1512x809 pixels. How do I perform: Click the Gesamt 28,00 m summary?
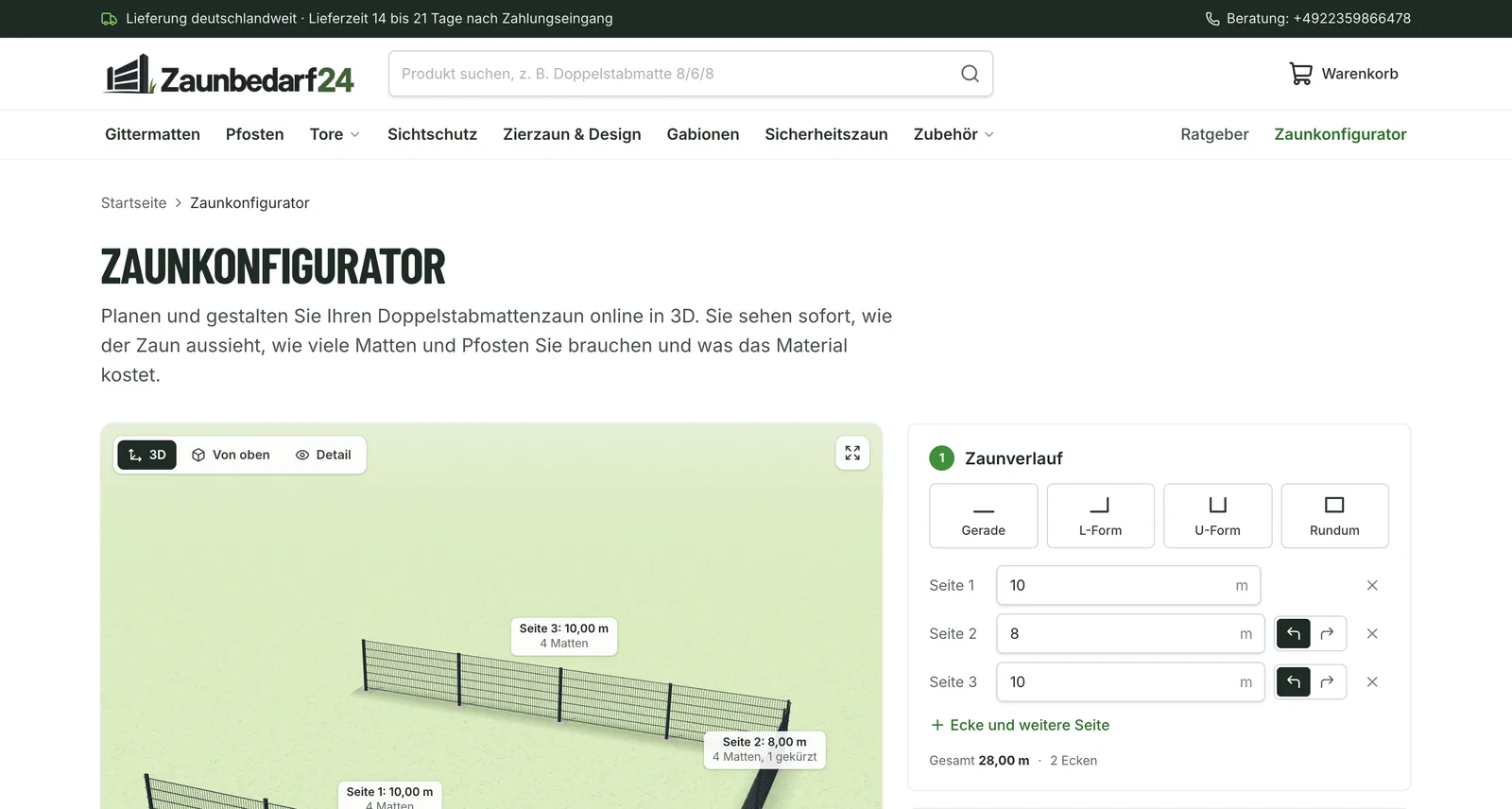979,760
